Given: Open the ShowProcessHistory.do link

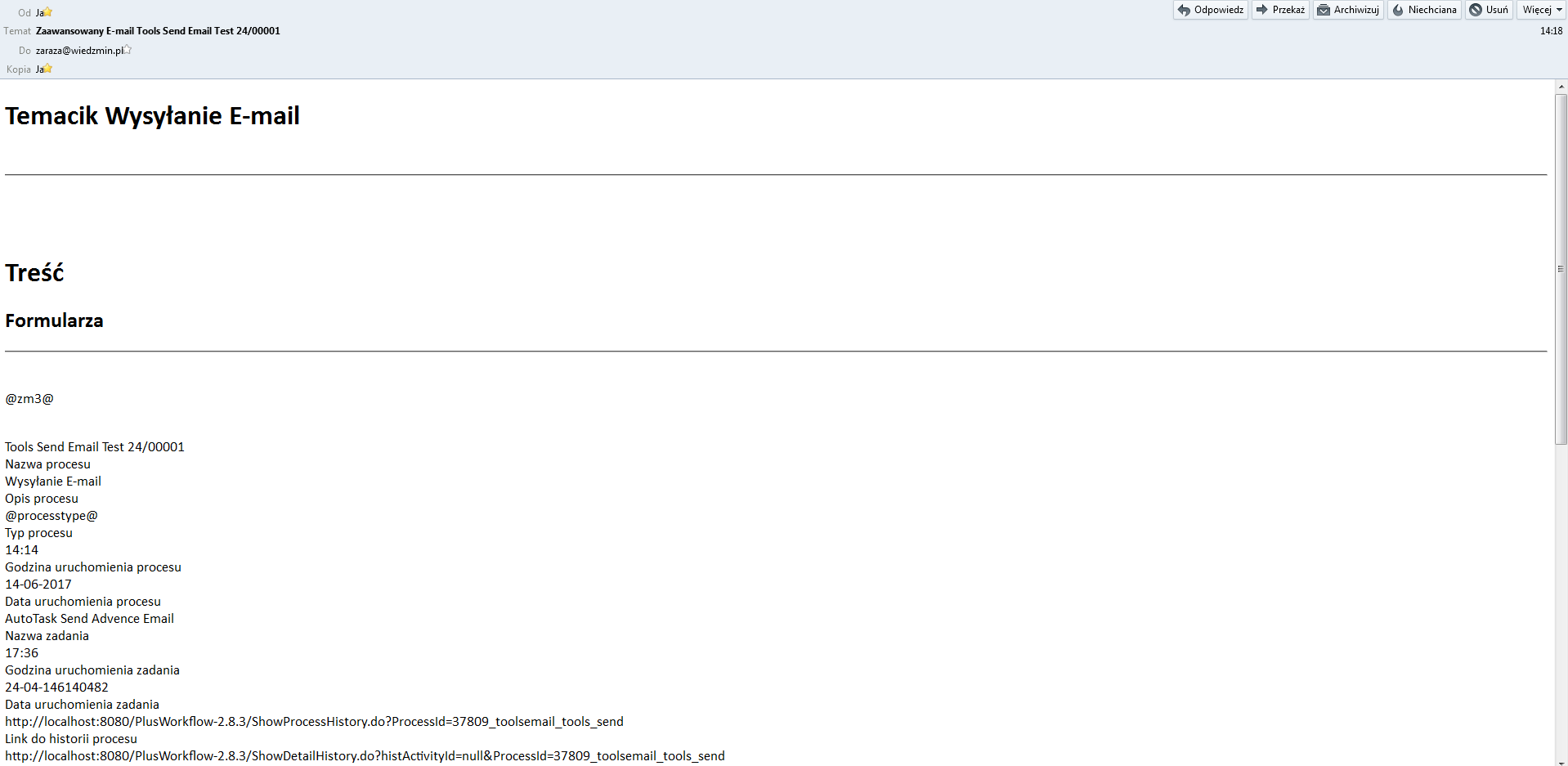Looking at the screenshot, I should click(x=314, y=722).
